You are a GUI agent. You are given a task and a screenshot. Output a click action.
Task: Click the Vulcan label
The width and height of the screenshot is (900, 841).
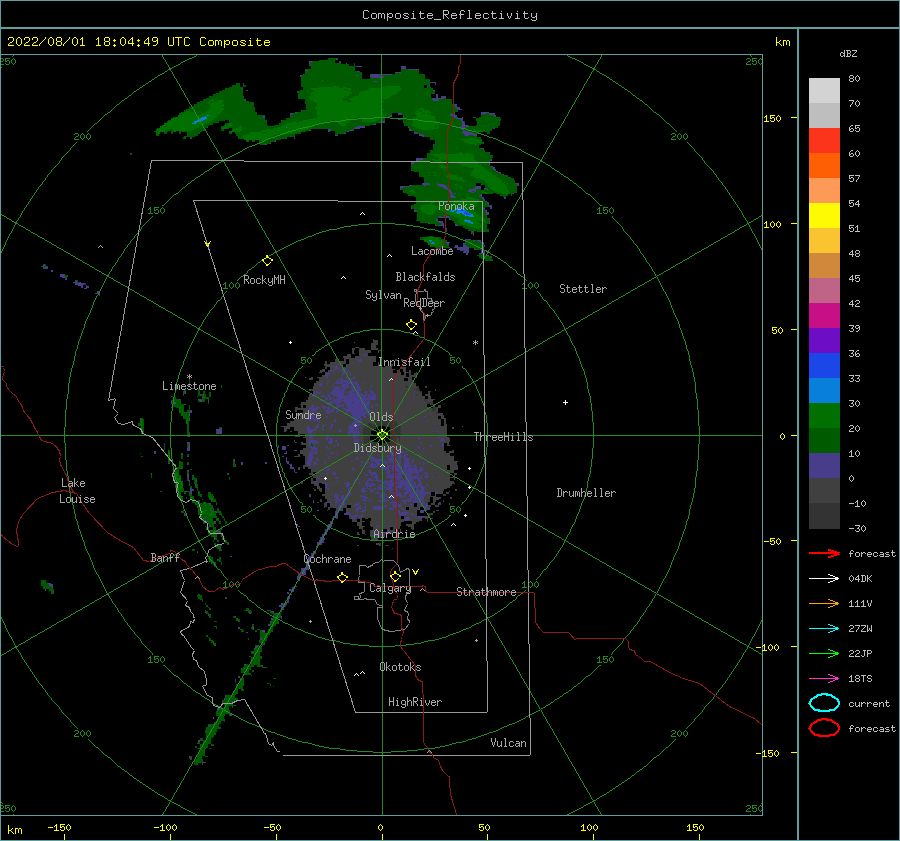(x=508, y=743)
